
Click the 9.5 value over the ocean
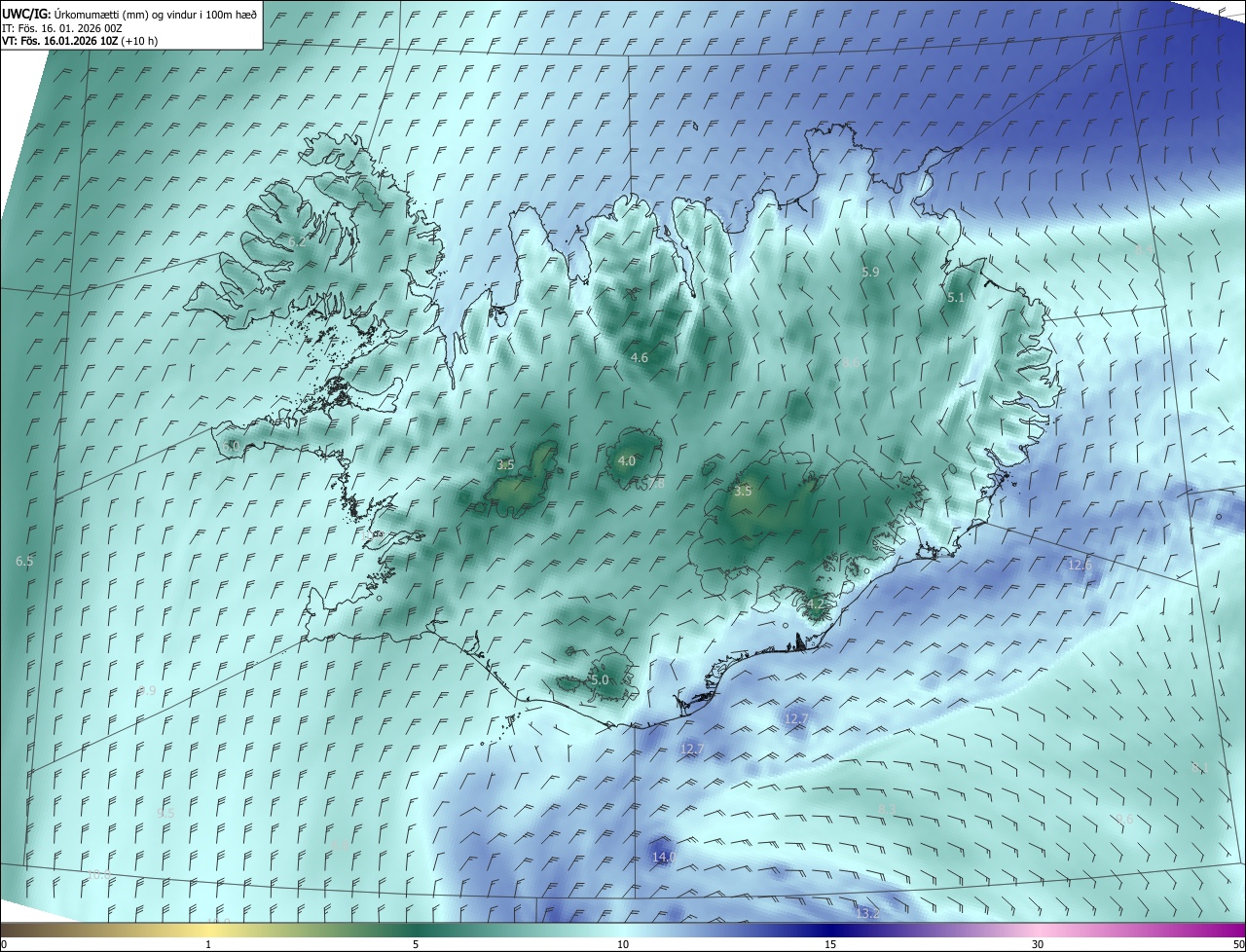pos(166,814)
